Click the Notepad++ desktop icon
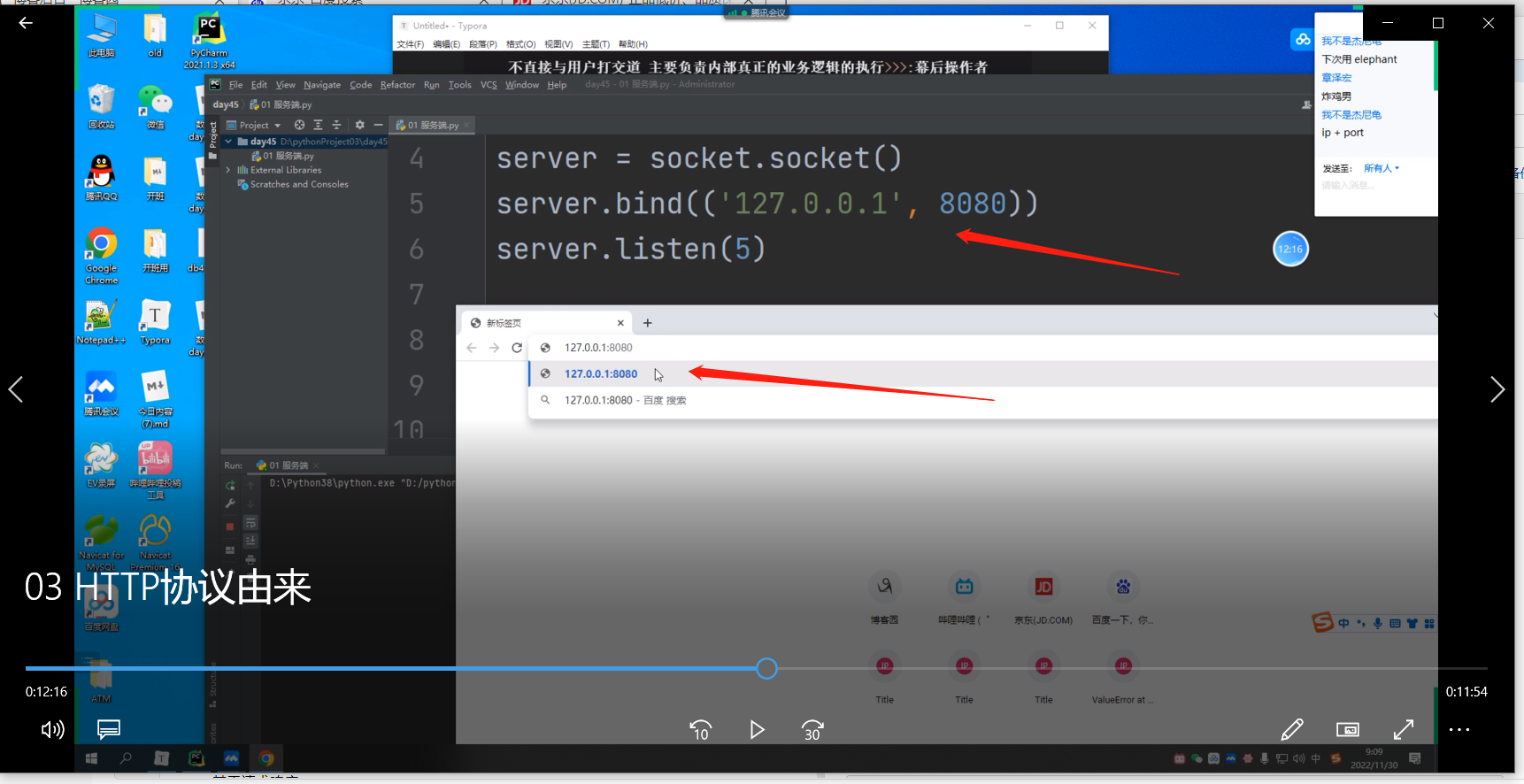Image resolution: width=1524 pixels, height=784 pixels. pos(101,322)
